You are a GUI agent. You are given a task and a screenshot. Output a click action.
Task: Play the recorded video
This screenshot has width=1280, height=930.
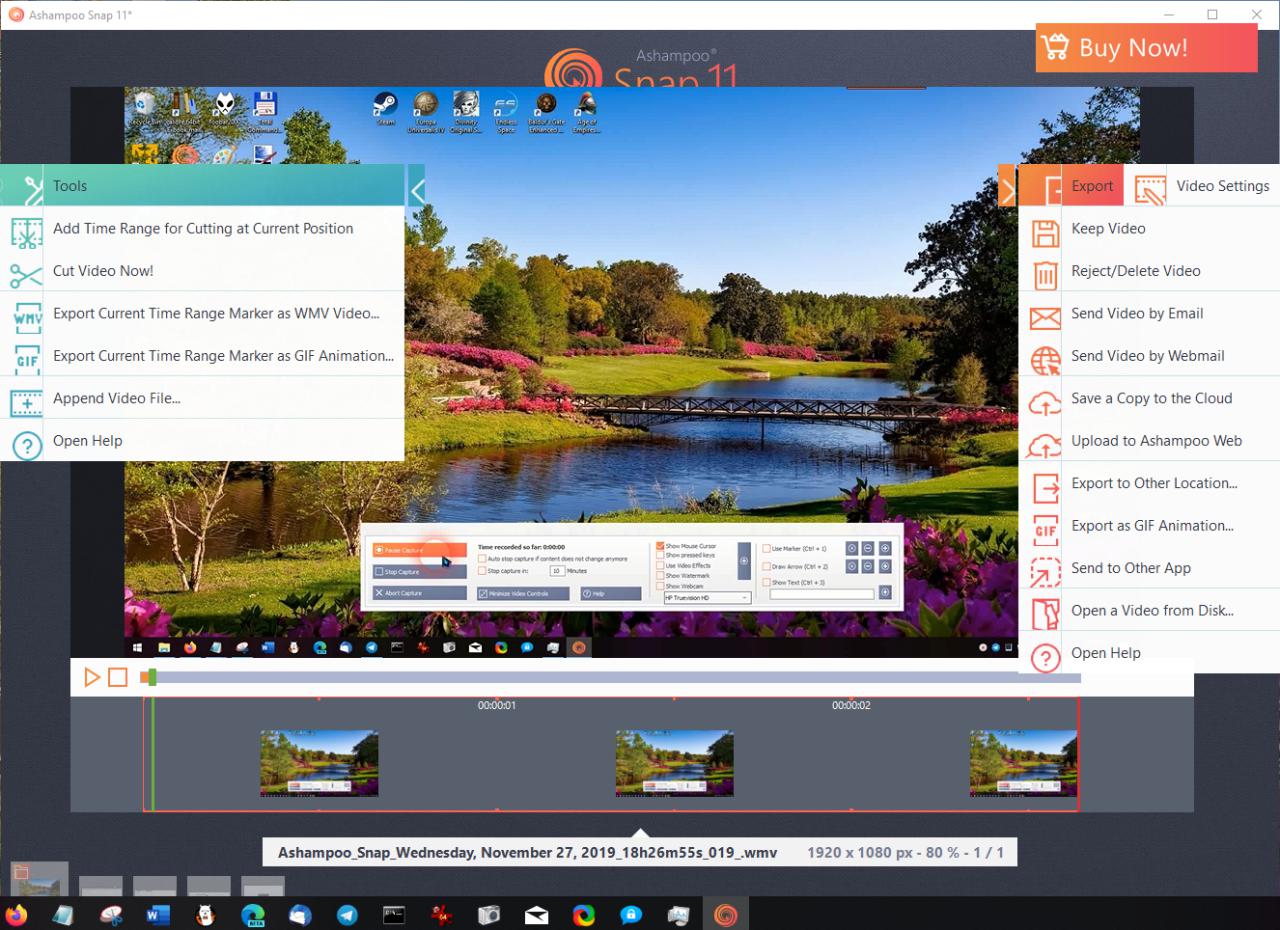click(x=92, y=678)
